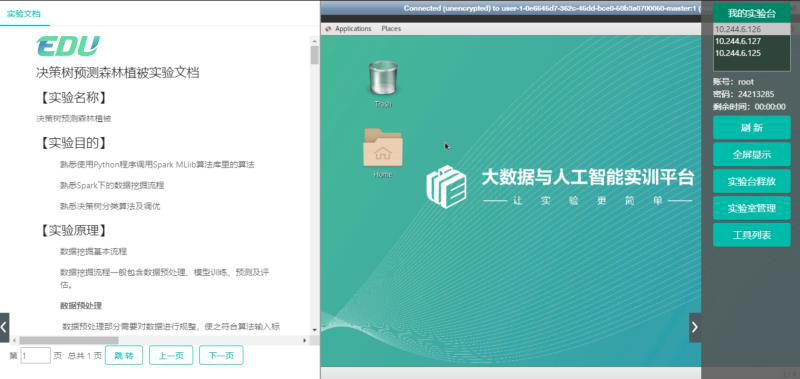Click the document horizontal scrollbar thumb
Viewport: 800px width, 379px height.
click(x=69, y=340)
